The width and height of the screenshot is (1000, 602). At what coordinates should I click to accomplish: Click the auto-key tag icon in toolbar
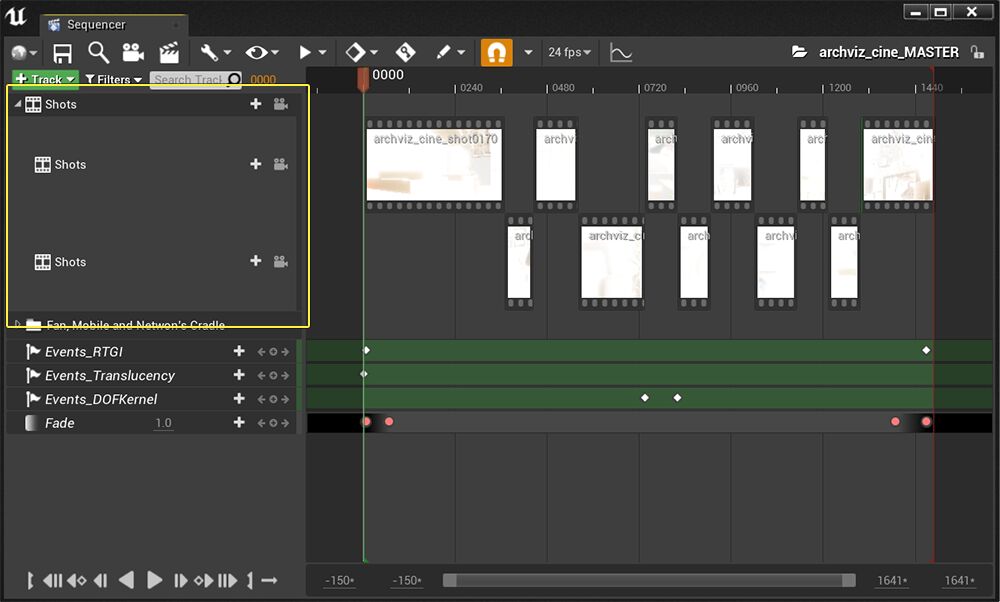point(405,52)
